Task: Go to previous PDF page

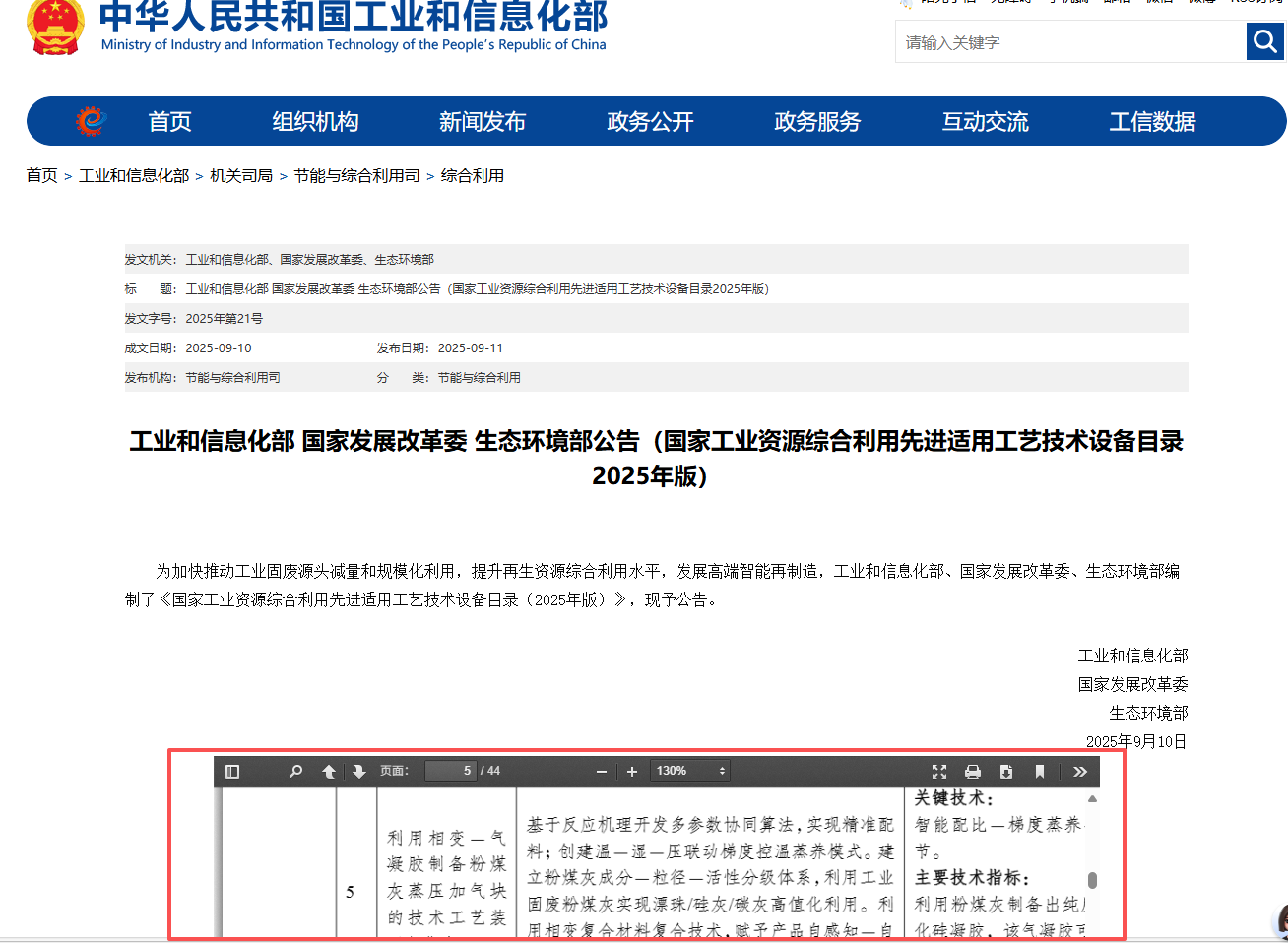Action: click(x=329, y=772)
